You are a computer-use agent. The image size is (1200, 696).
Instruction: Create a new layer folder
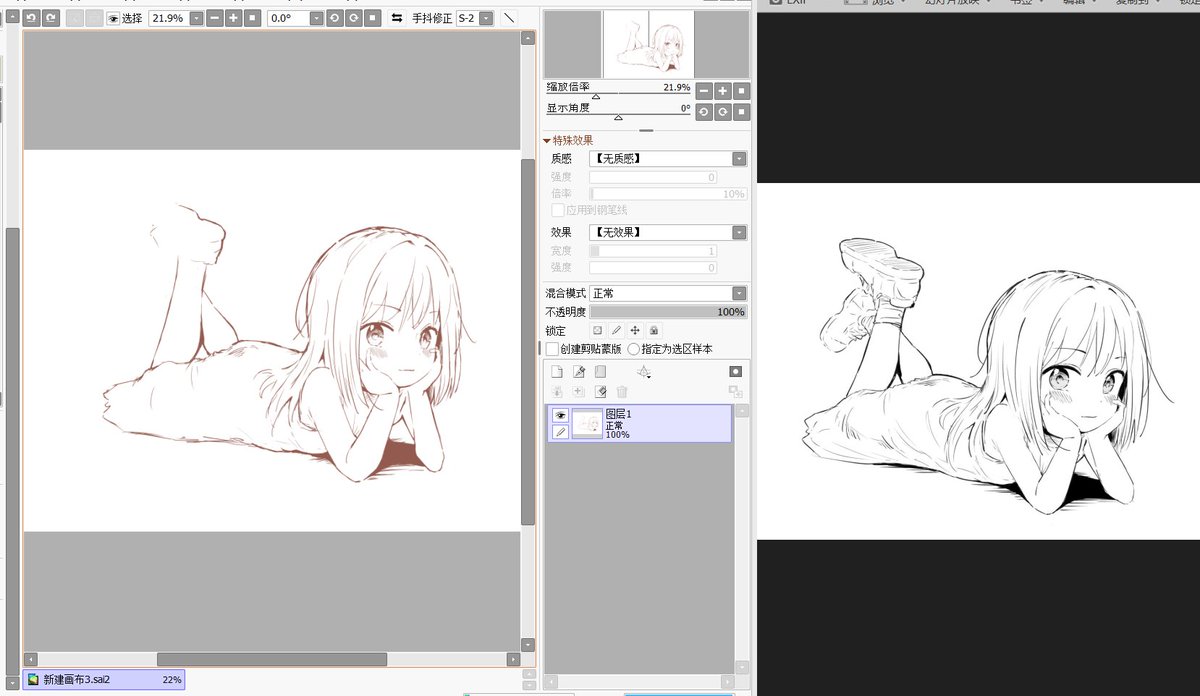(x=600, y=372)
